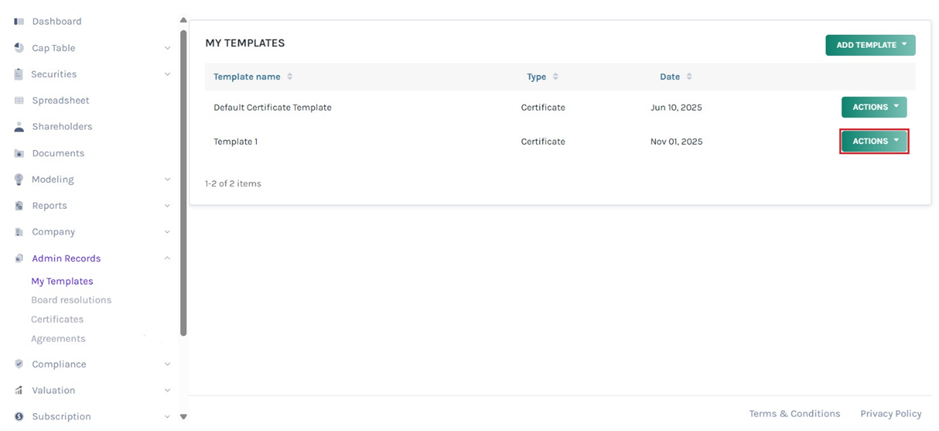Viewport: 939px width, 431px height.
Task: Click the Dashboard icon in sidebar
Action: (x=19, y=21)
